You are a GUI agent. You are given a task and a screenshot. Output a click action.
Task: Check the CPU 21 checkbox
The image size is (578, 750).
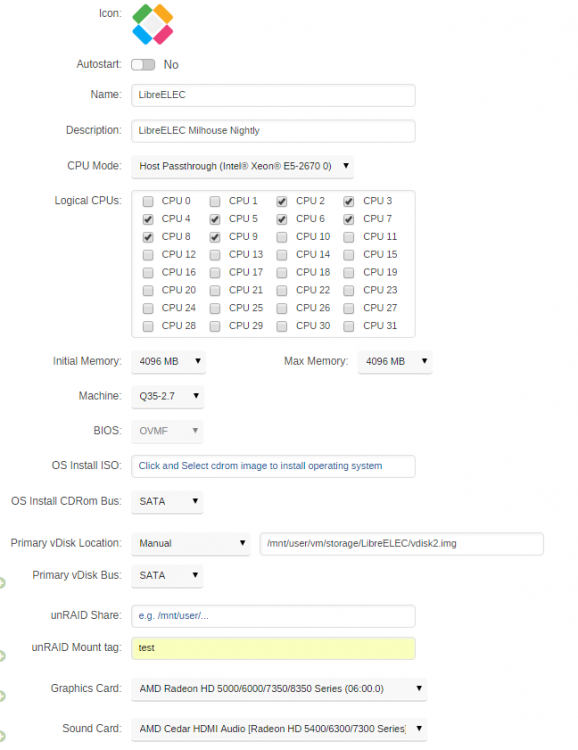(215, 290)
